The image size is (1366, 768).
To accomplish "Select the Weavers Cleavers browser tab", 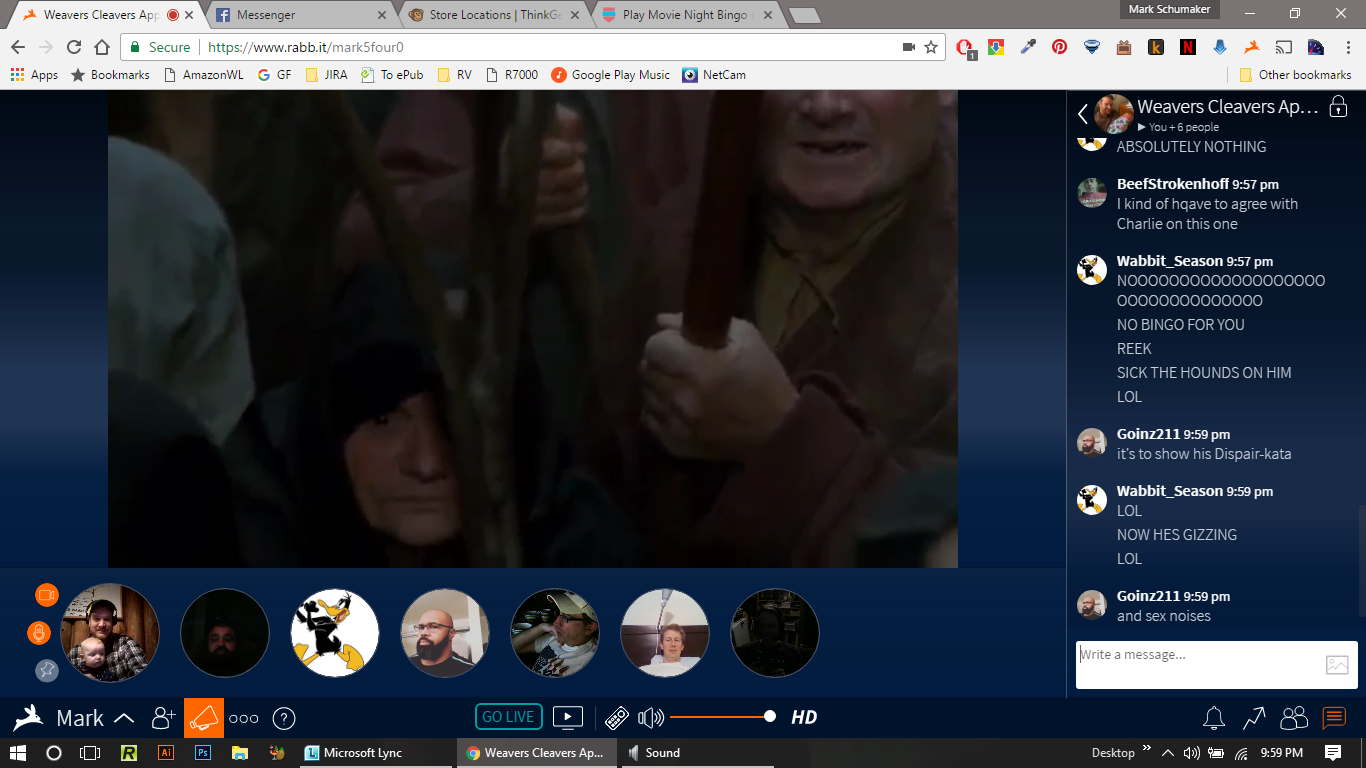I will coord(105,15).
